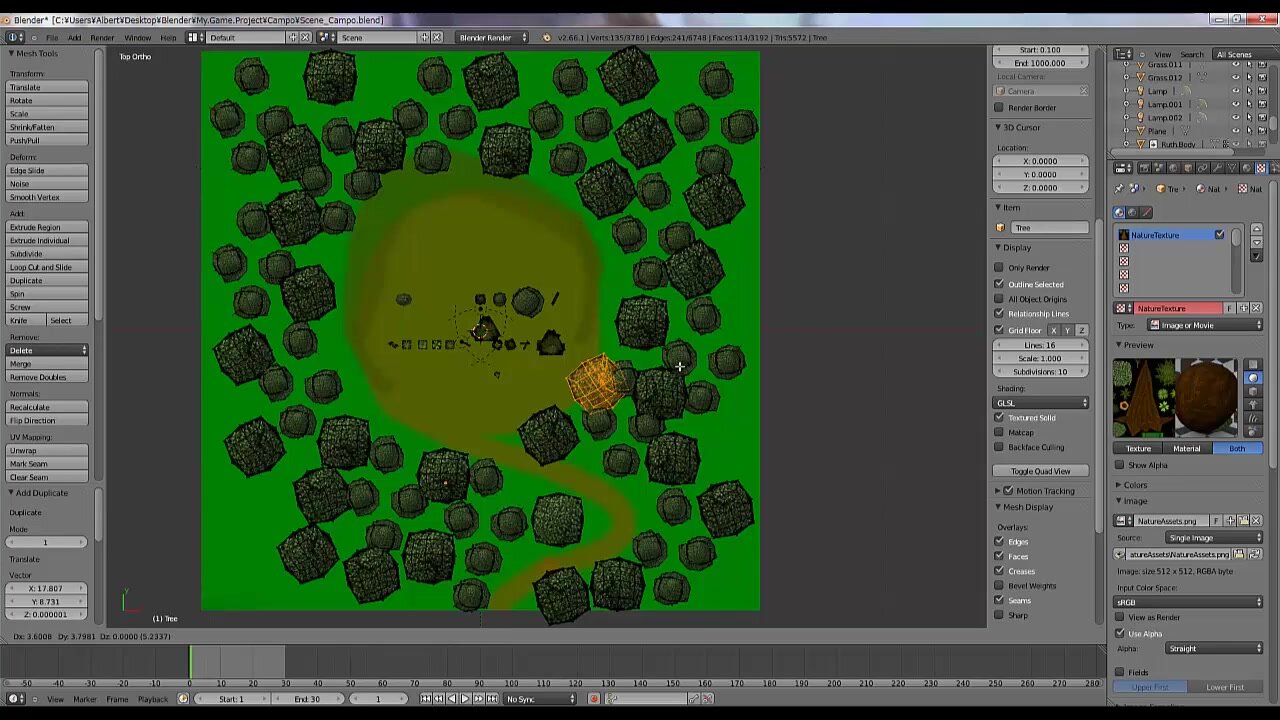Open the Material properties tab icon

[x=1246, y=168]
